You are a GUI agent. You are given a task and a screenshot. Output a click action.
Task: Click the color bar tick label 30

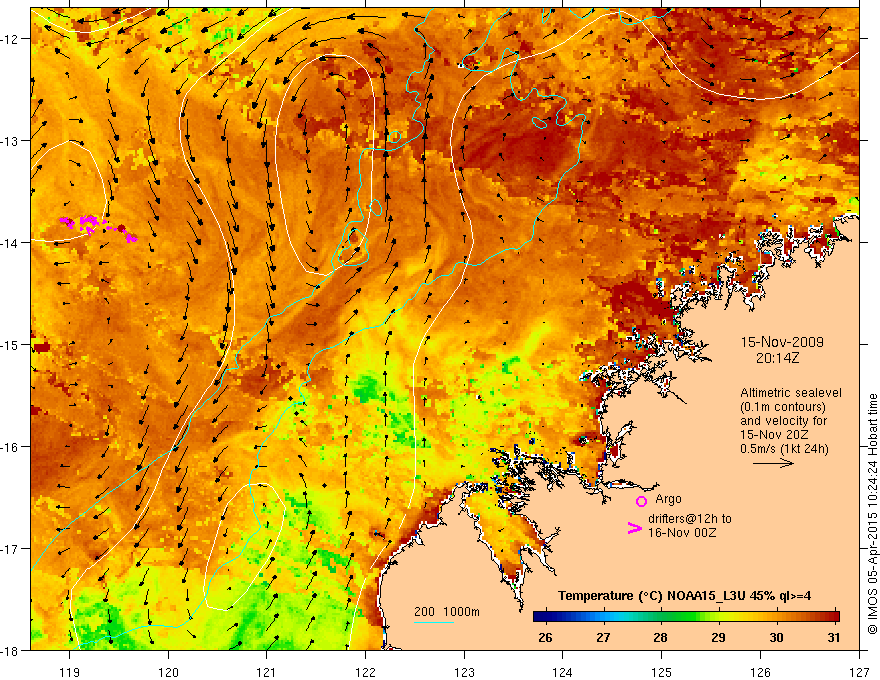click(x=776, y=637)
